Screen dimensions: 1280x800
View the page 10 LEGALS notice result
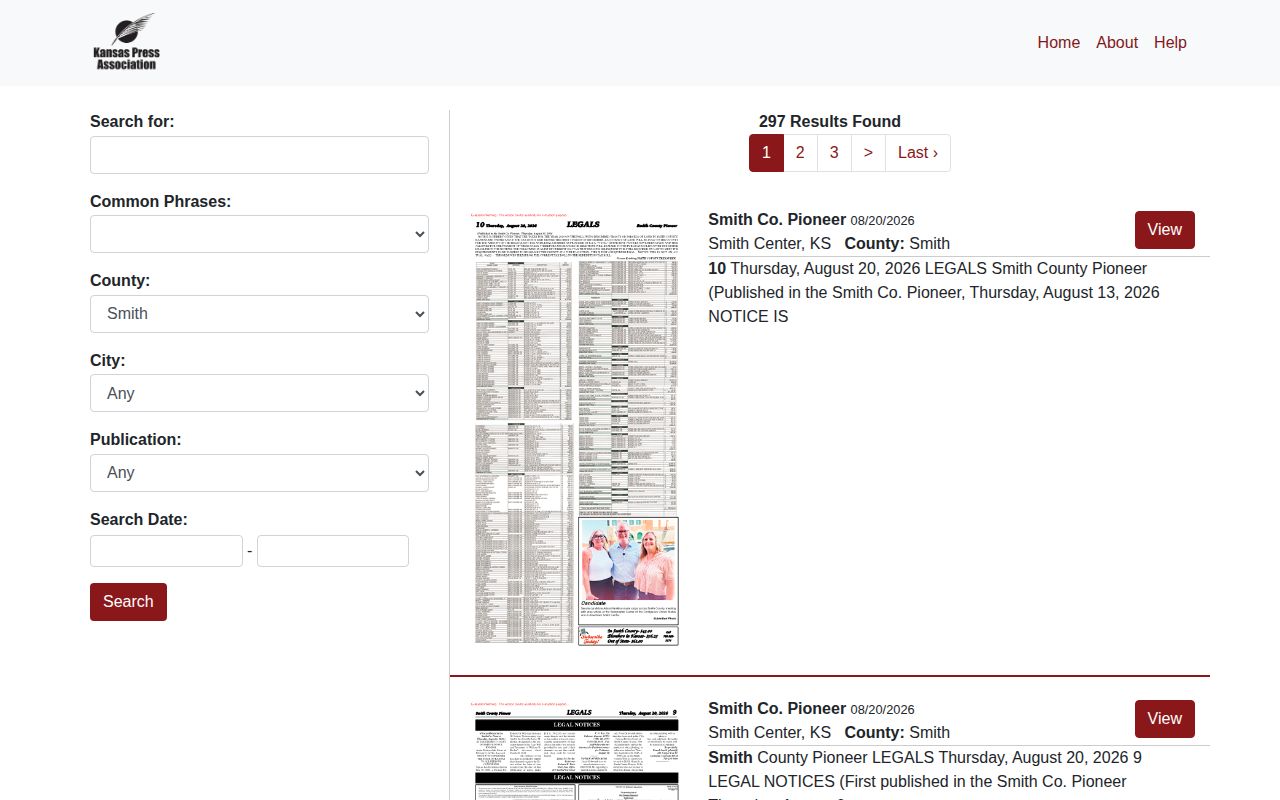click(x=1165, y=230)
